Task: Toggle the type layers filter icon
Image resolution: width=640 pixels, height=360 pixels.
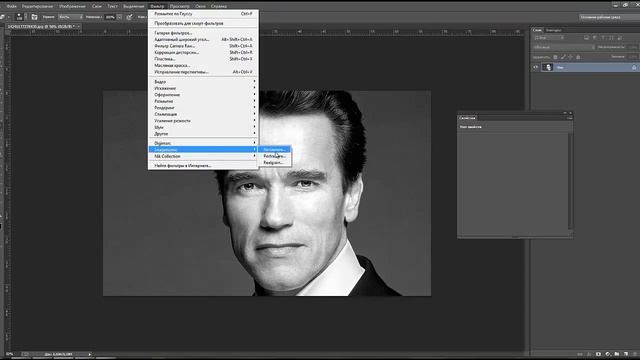Action: (603, 38)
